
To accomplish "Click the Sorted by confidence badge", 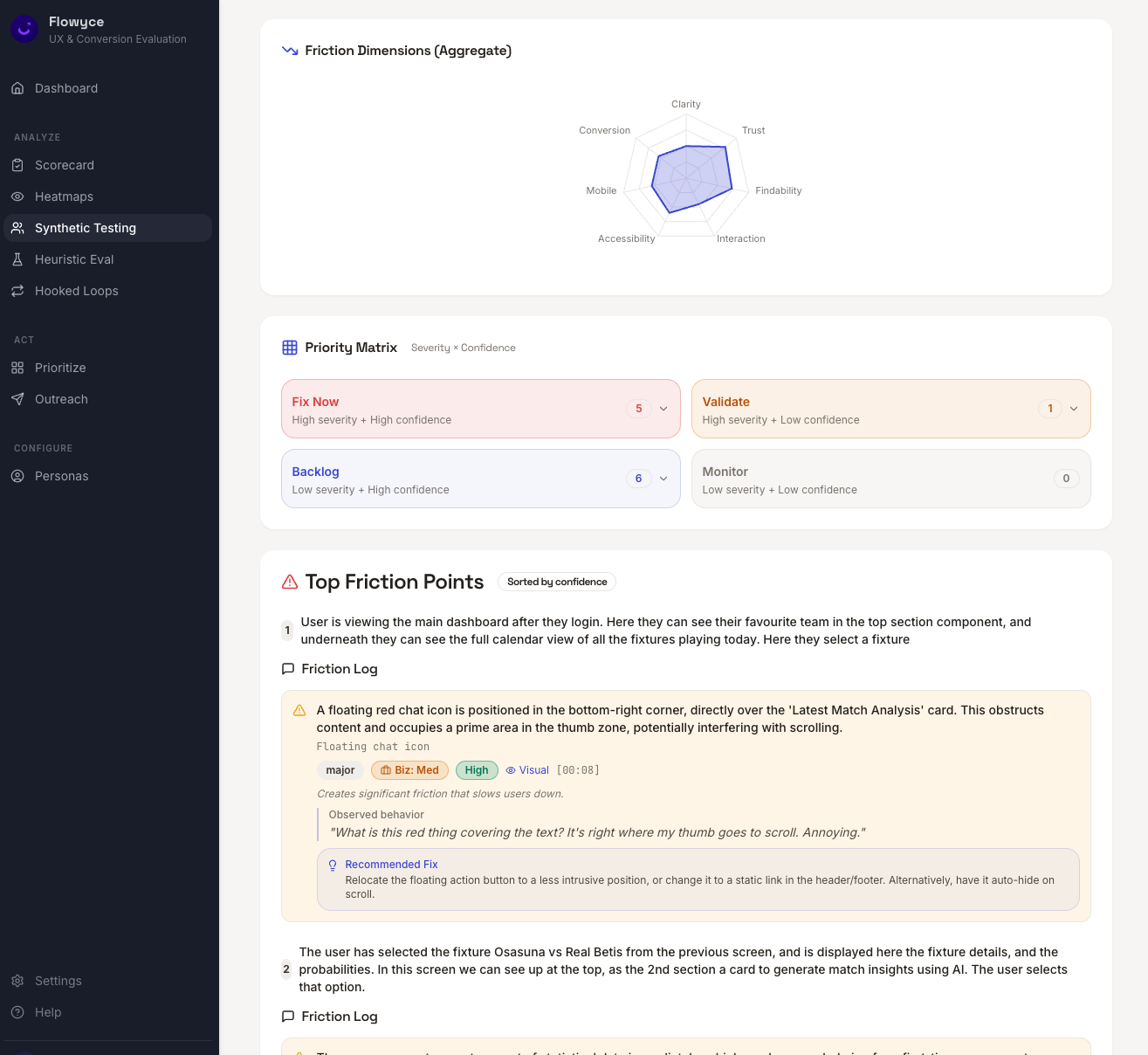I will pos(557,582).
